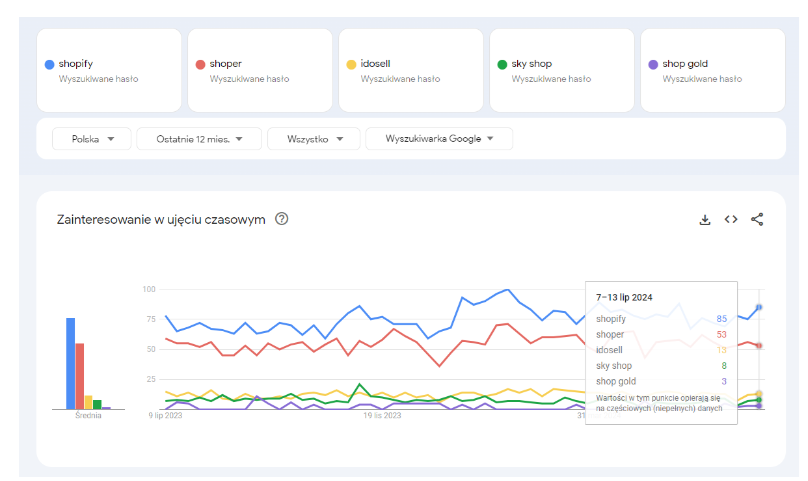
Task: Expand the Polska country dropdown
Action: click(92, 139)
